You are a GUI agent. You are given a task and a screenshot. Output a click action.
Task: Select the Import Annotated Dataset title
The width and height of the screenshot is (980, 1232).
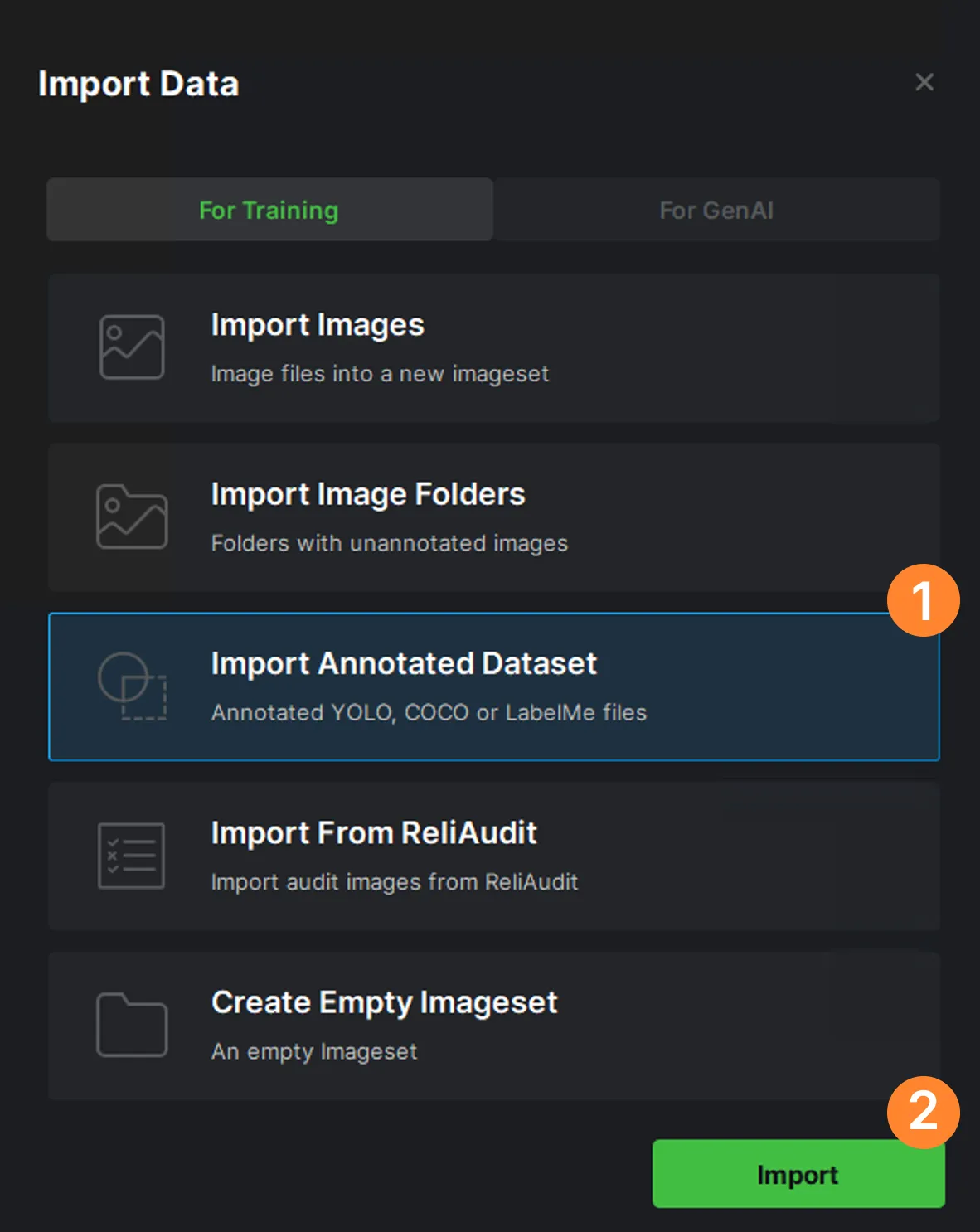404,663
